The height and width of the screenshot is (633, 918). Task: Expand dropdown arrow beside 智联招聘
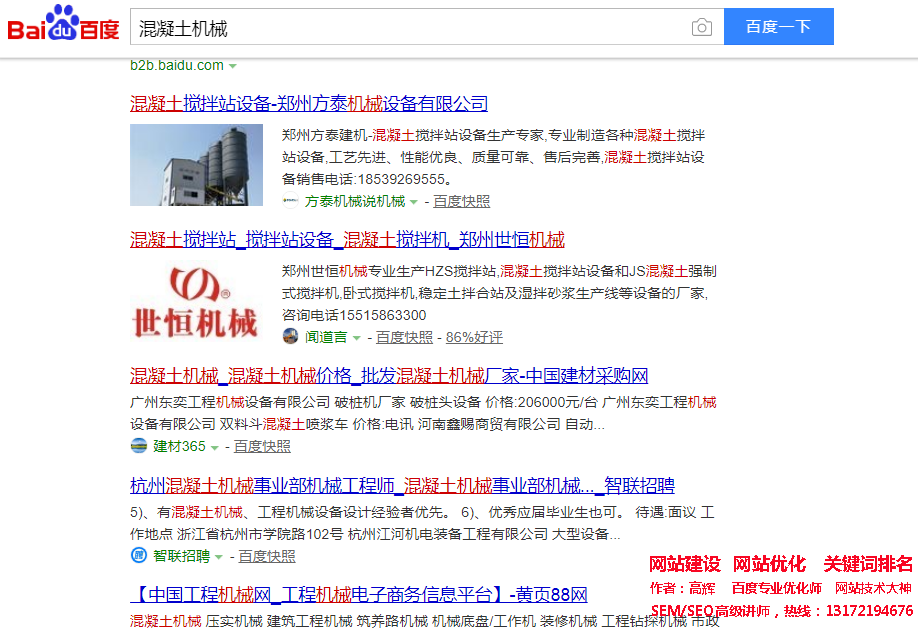218,557
